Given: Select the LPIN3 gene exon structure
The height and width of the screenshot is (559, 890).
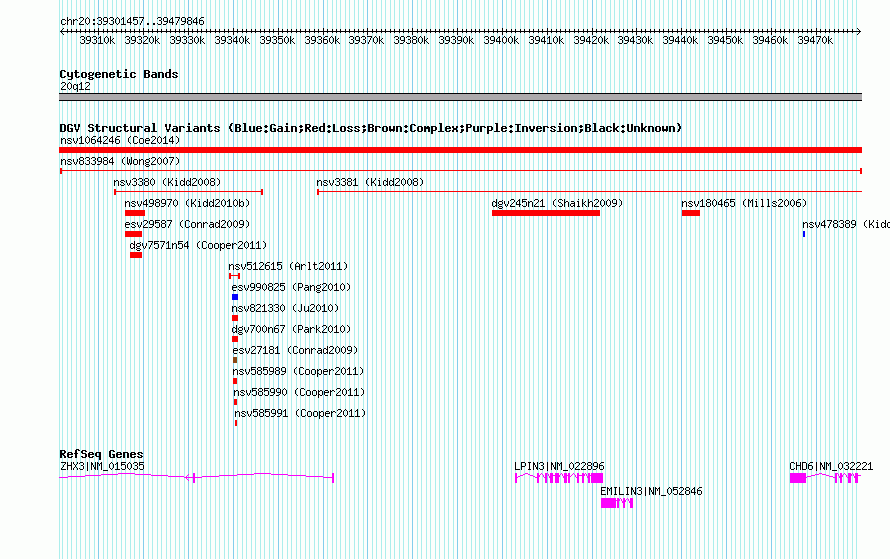Looking at the screenshot, I should (559, 478).
